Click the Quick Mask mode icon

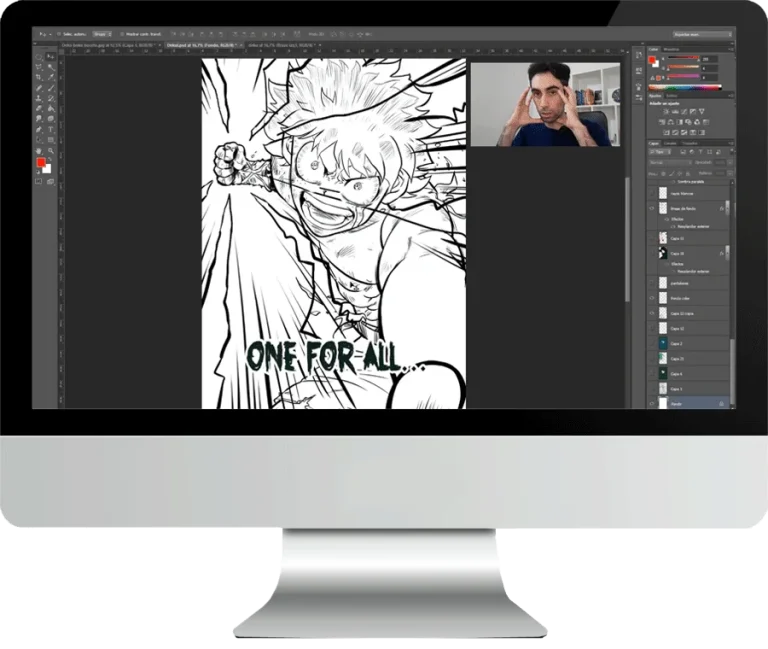[38, 181]
